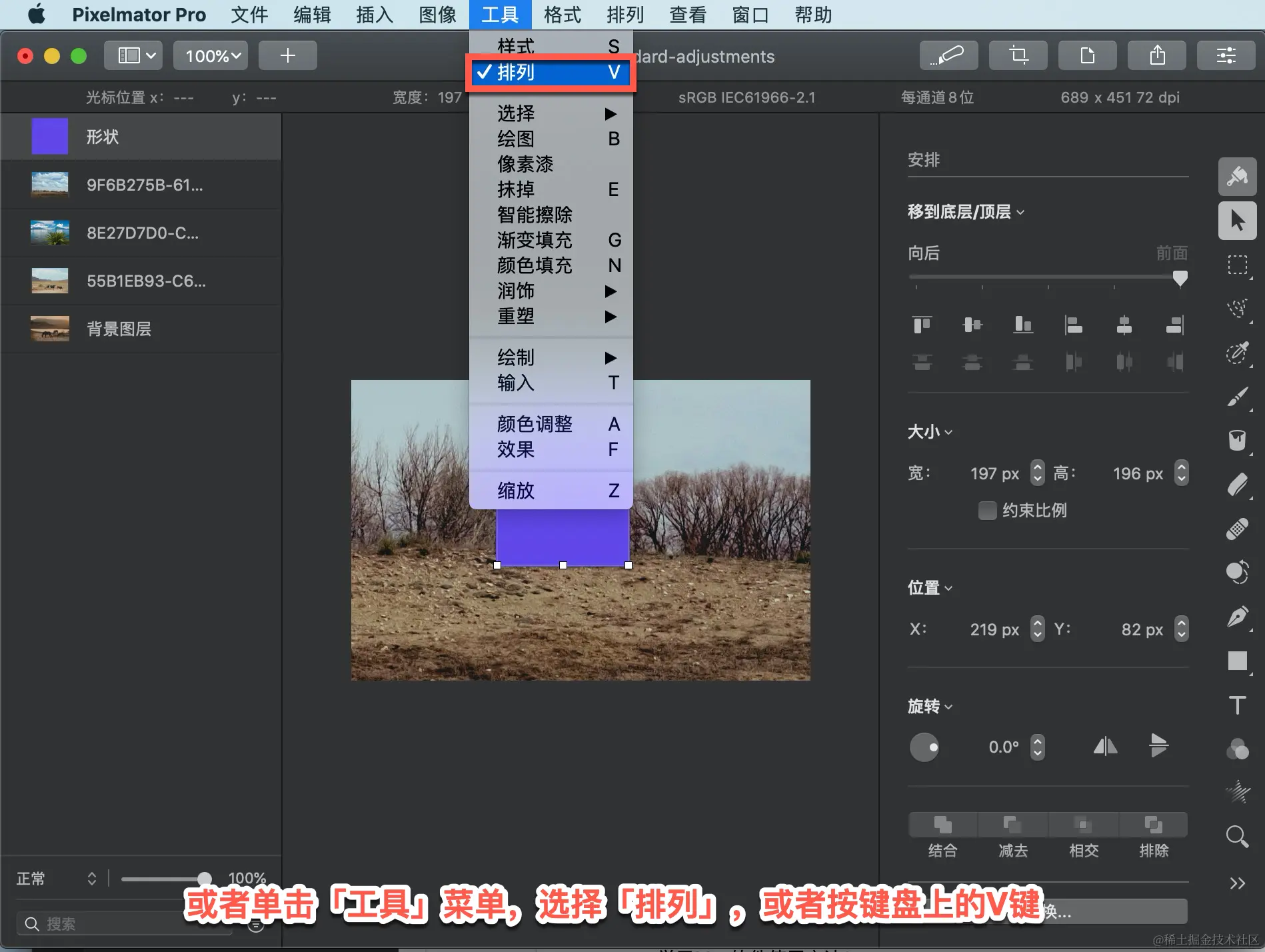Enable the 约束比例 checkbox
This screenshot has height=952, width=1265.
click(987, 511)
